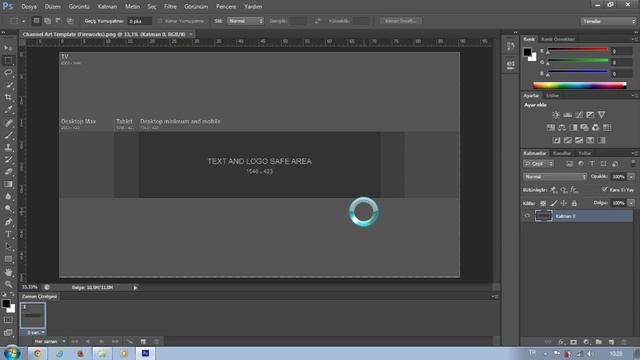
Task: Click the Kenarı İncelt button
Action: (401, 21)
